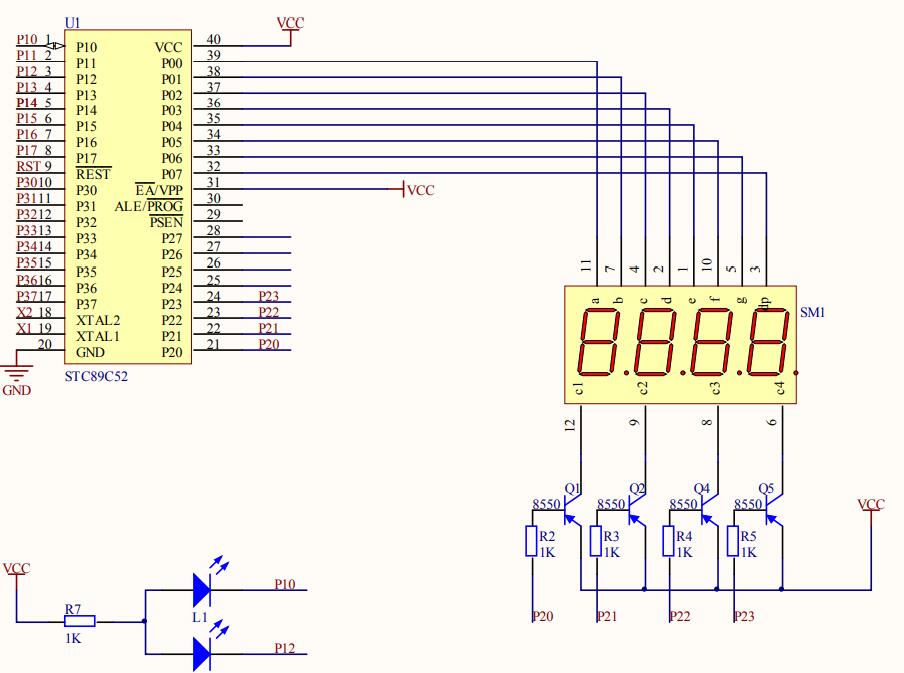The height and width of the screenshot is (673, 904).
Task: Click the ground symbol above the GND label
Action: coord(17,373)
